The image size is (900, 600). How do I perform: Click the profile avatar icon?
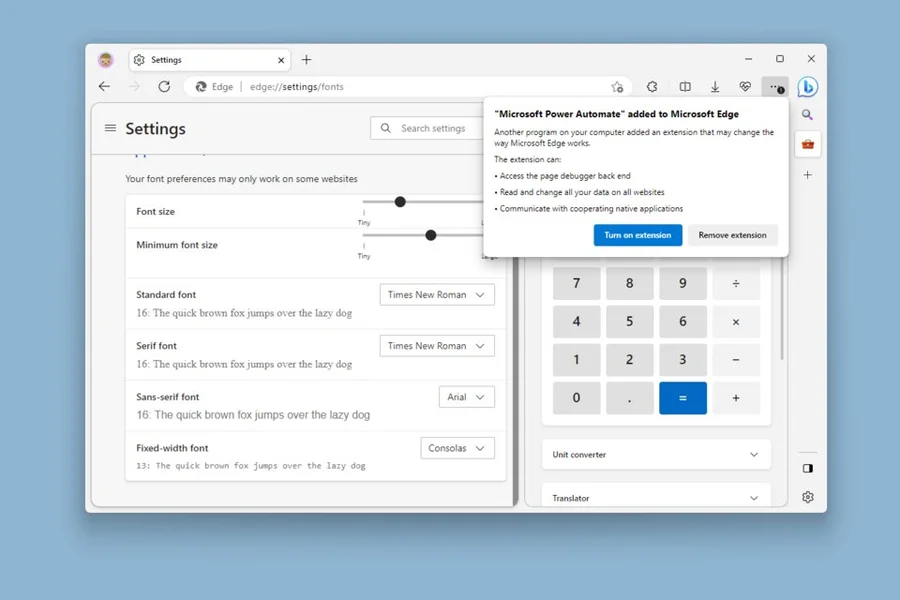click(x=106, y=60)
